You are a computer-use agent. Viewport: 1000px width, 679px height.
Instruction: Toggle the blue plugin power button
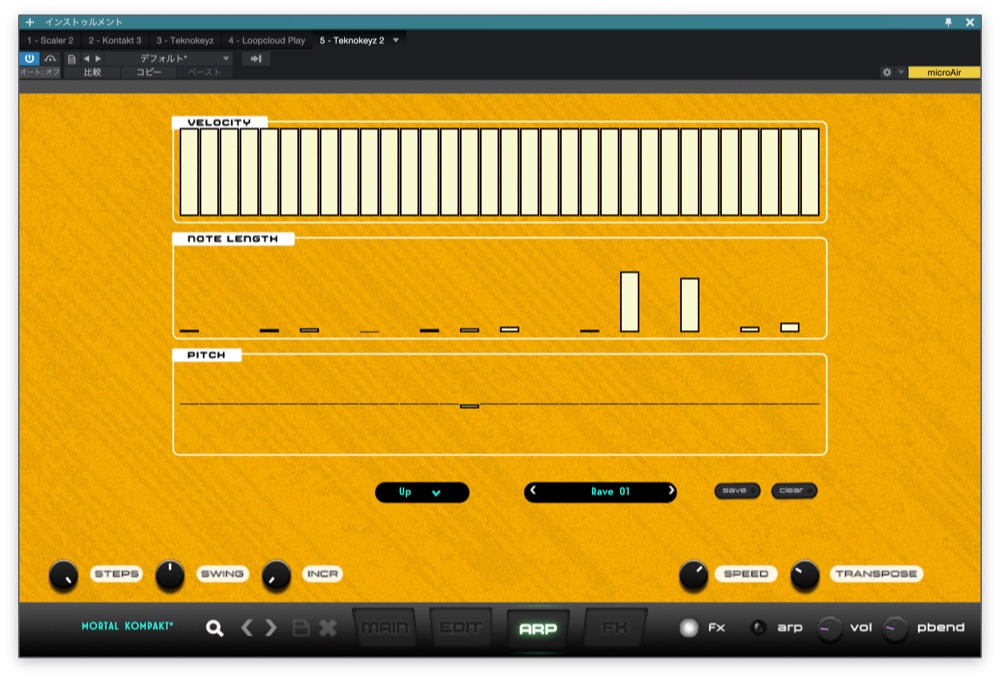(27, 57)
